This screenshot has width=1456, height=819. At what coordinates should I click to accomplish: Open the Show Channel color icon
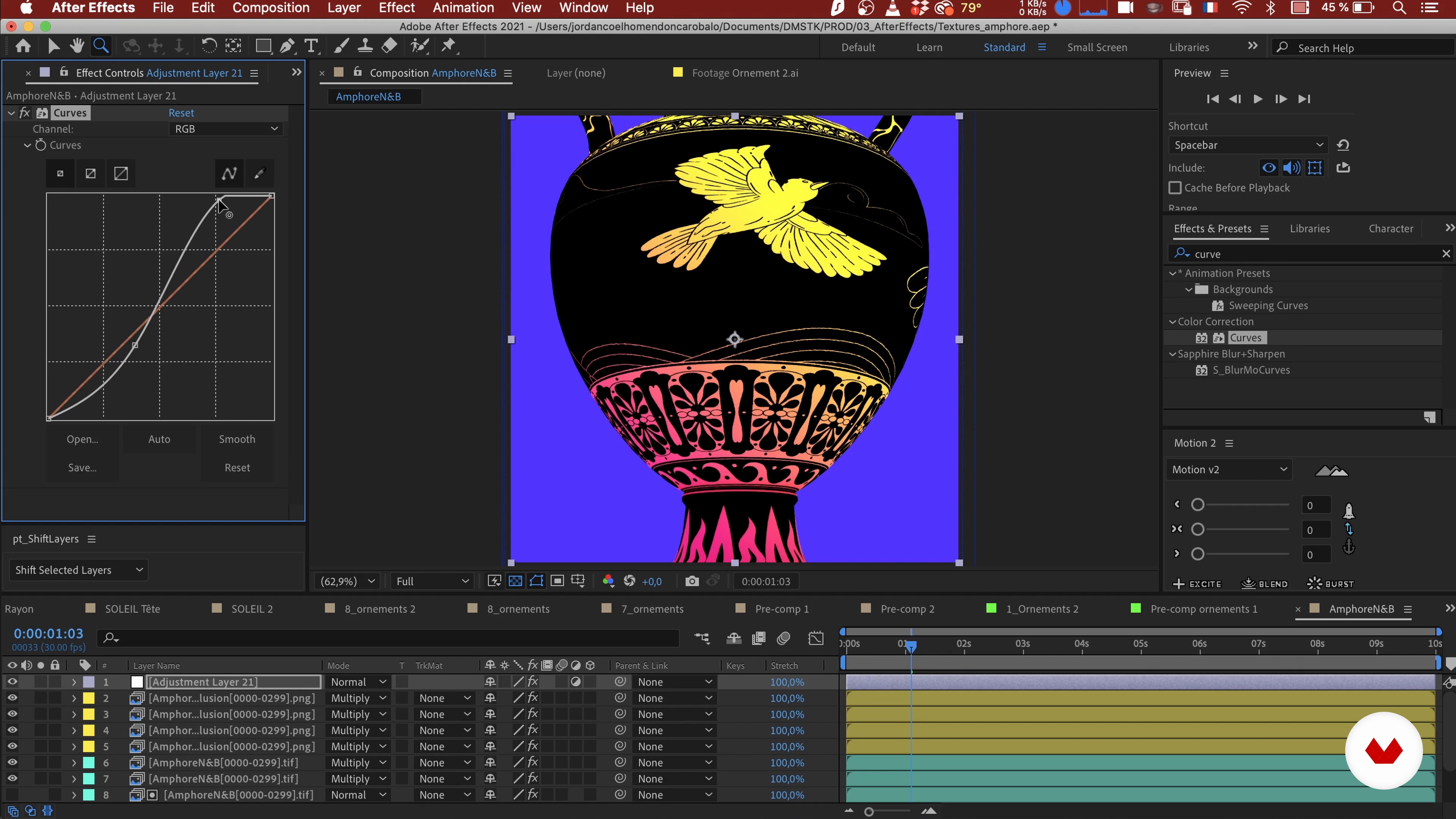coord(608,581)
